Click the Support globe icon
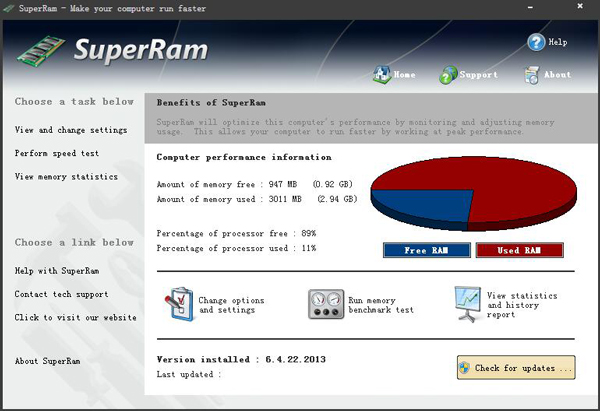 point(448,75)
